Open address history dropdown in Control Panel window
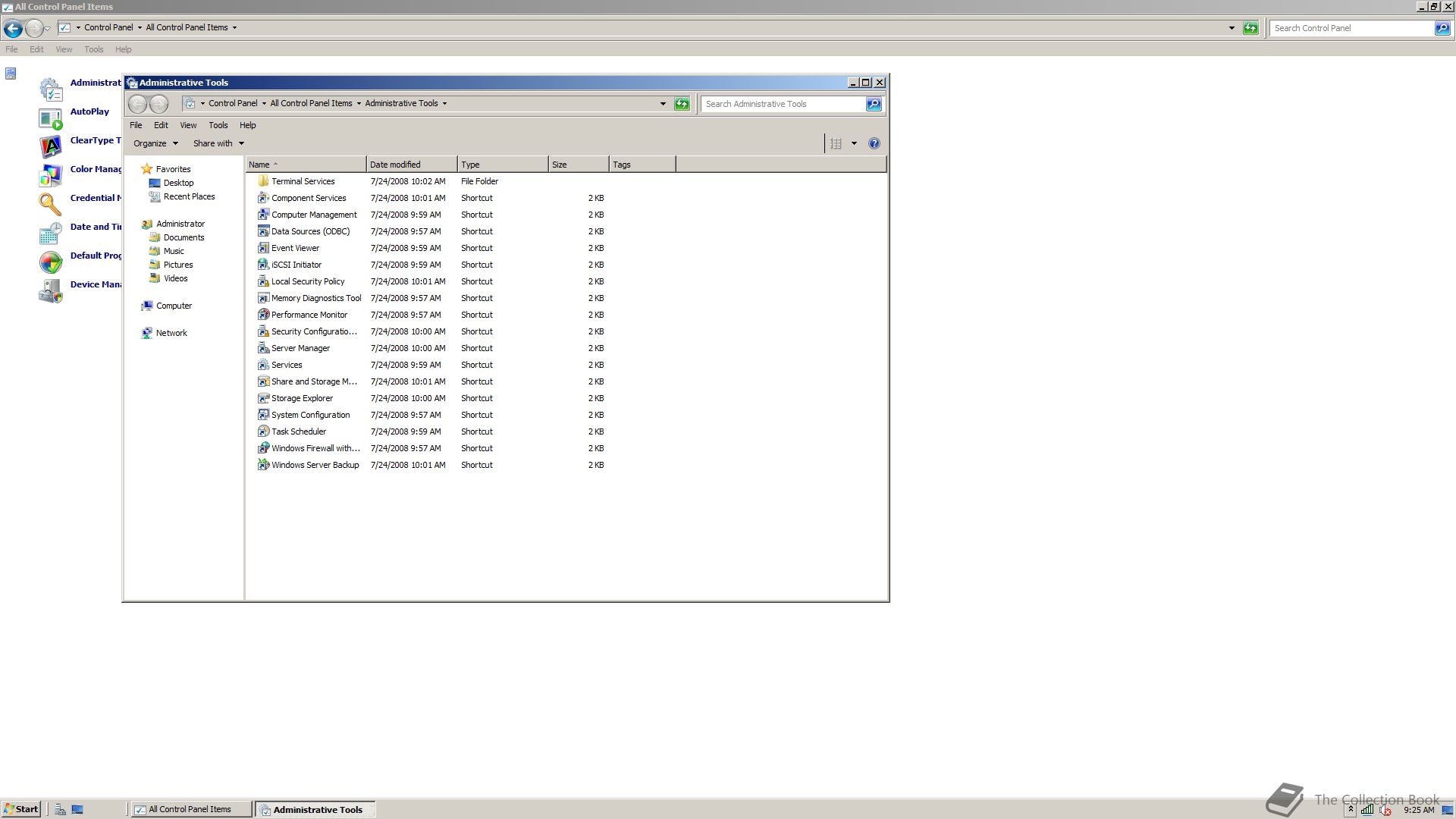This screenshot has height=819, width=1456. coord(1232,28)
